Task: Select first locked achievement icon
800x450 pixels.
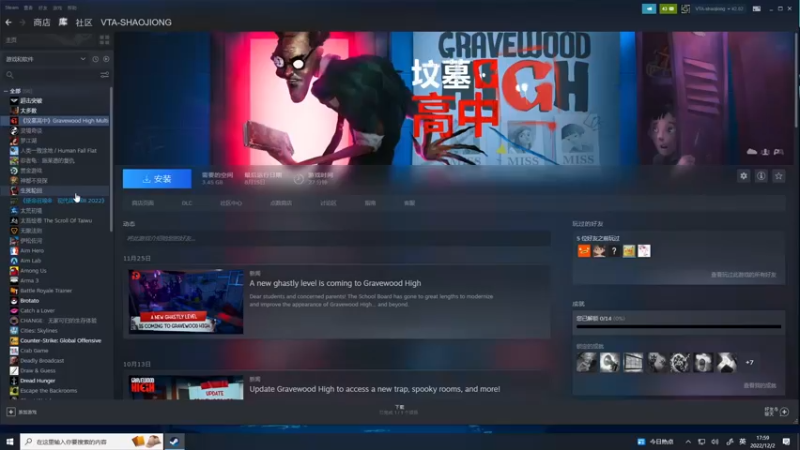Action: [586, 362]
